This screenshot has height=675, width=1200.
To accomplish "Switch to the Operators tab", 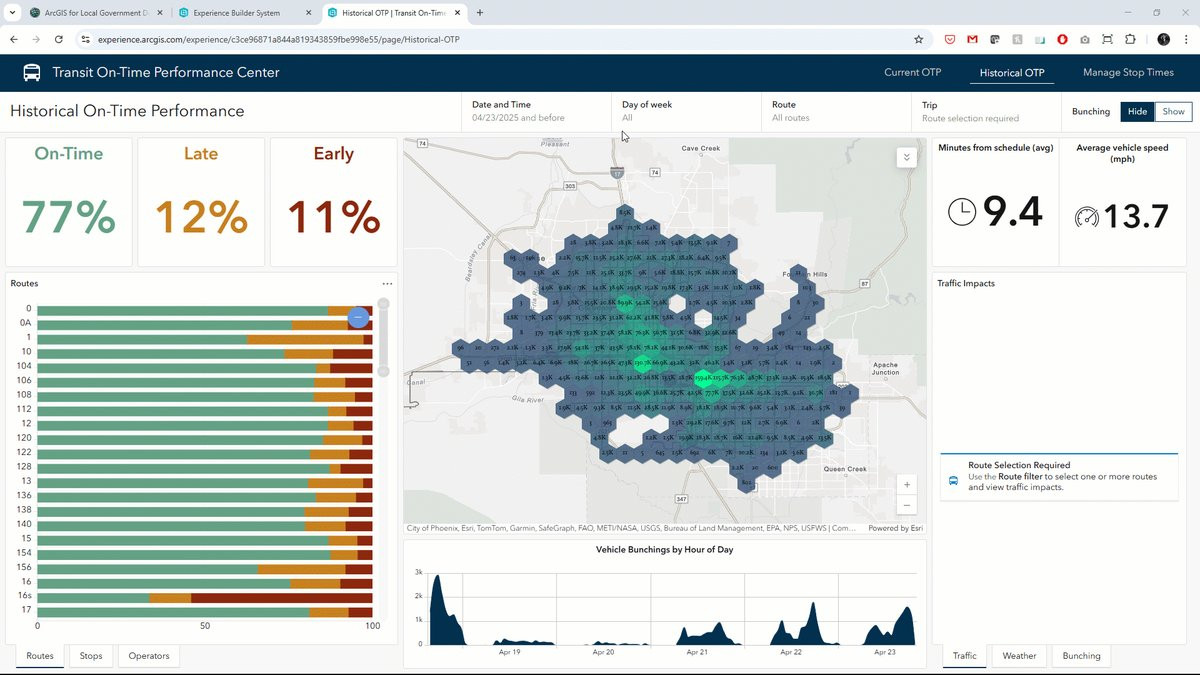I will 149,656.
